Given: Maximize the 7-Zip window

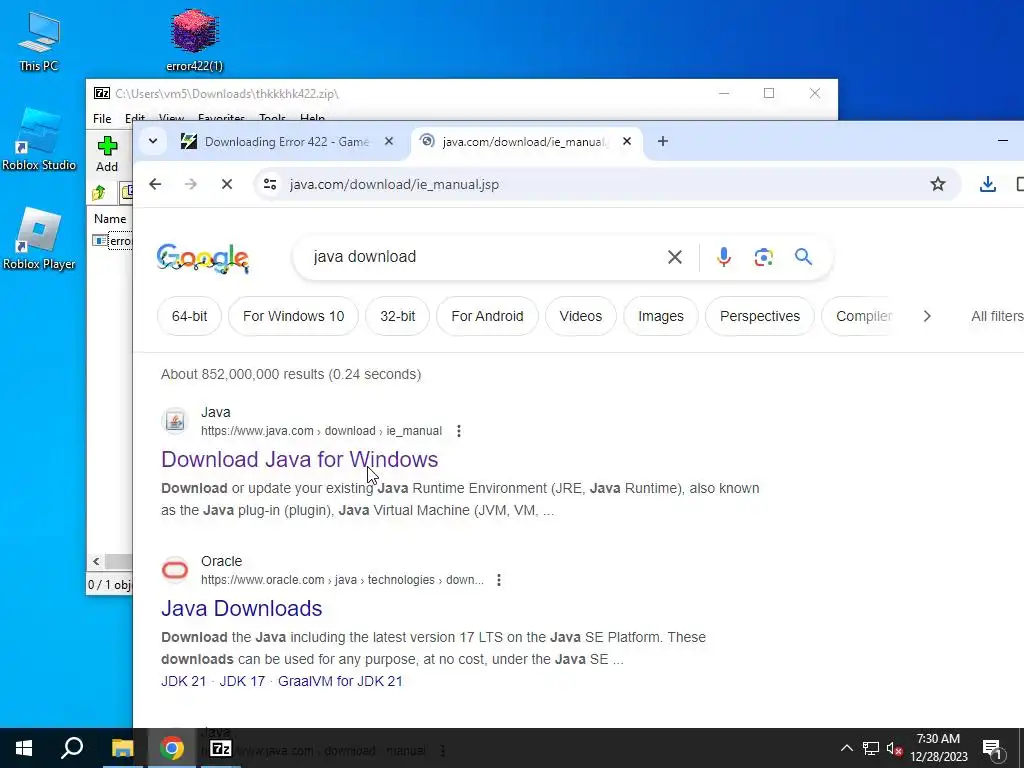Looking at the screenshot, I should tap(769, 93).
